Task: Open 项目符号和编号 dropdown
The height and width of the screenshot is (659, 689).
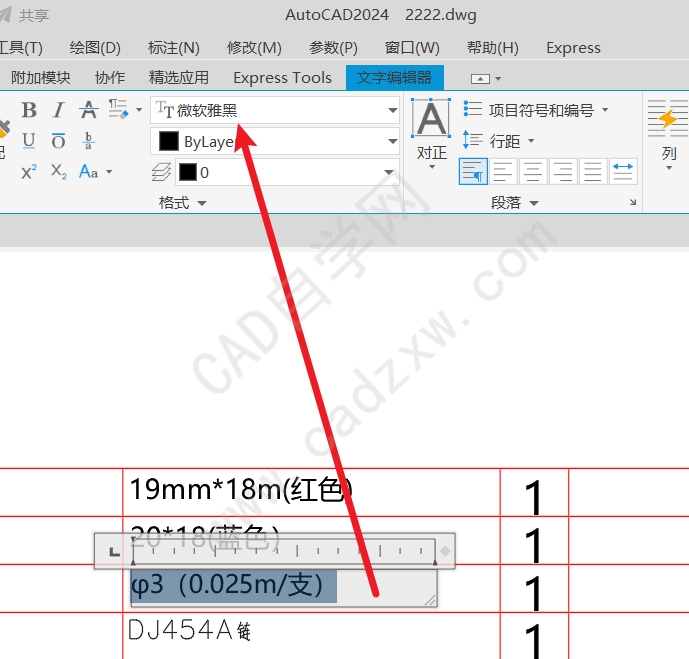Action: (536, 110)
